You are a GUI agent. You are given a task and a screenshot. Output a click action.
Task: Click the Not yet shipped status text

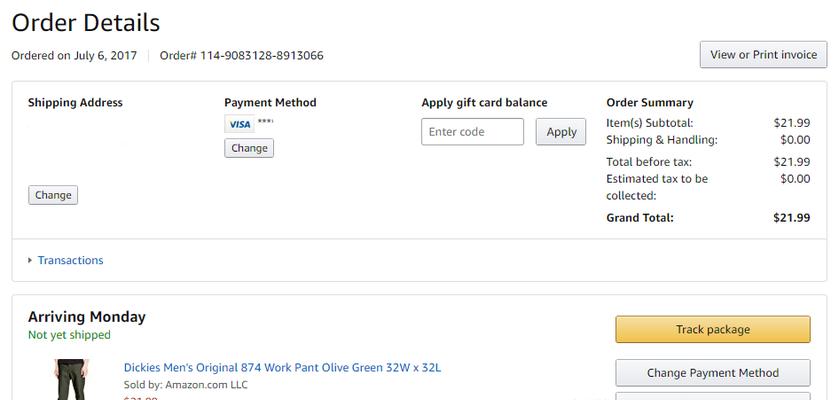[69, 335]
